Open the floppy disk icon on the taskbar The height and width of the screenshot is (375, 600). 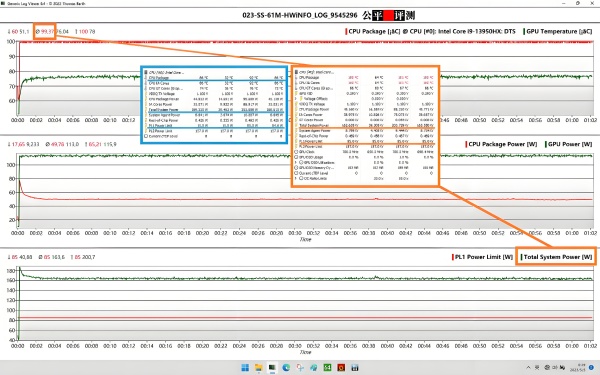pos(355,368)
